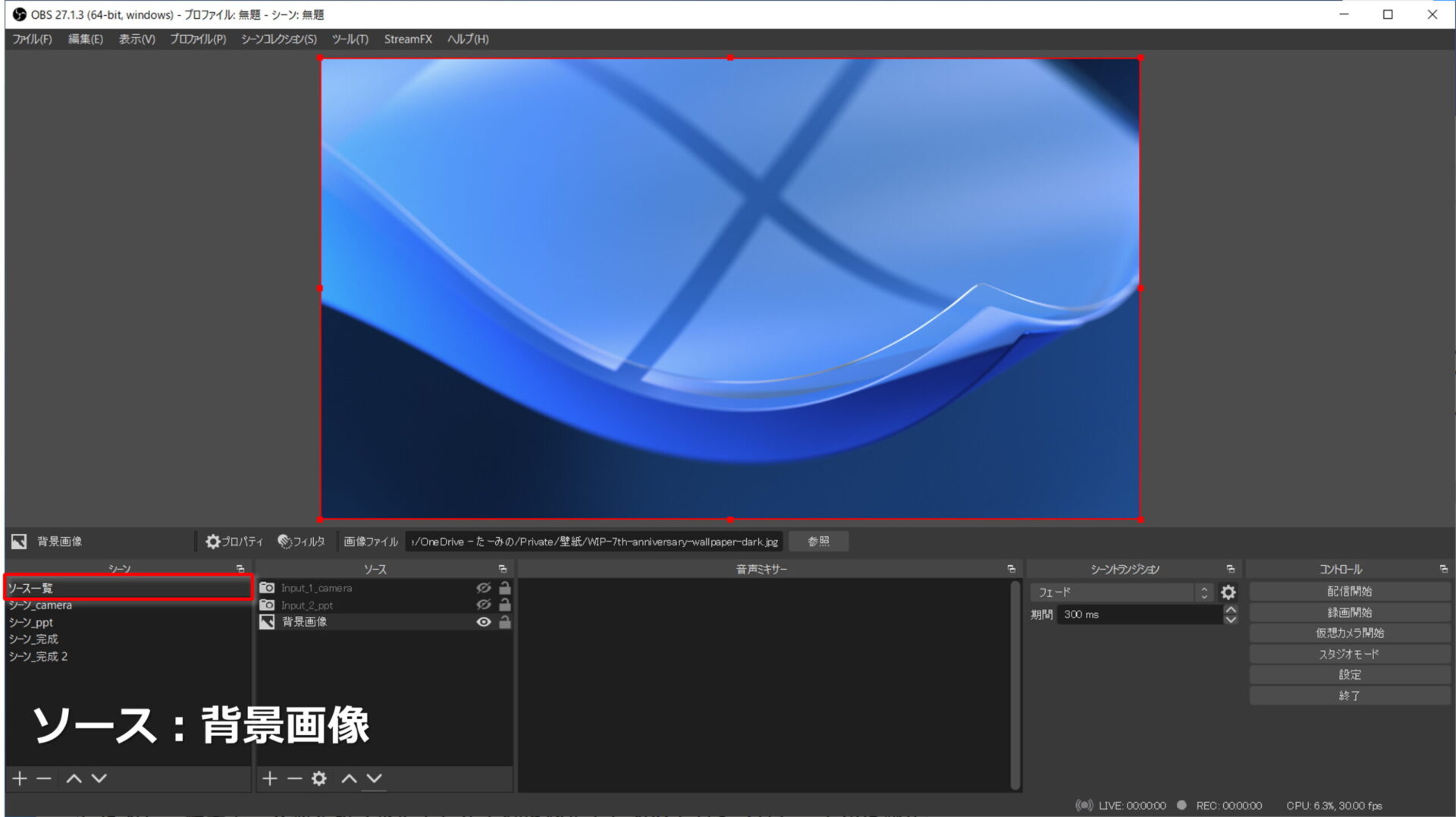The image size is (1456, 817).
Task: Click camera icon of Input_1_camera
Action: click(267, 588)
